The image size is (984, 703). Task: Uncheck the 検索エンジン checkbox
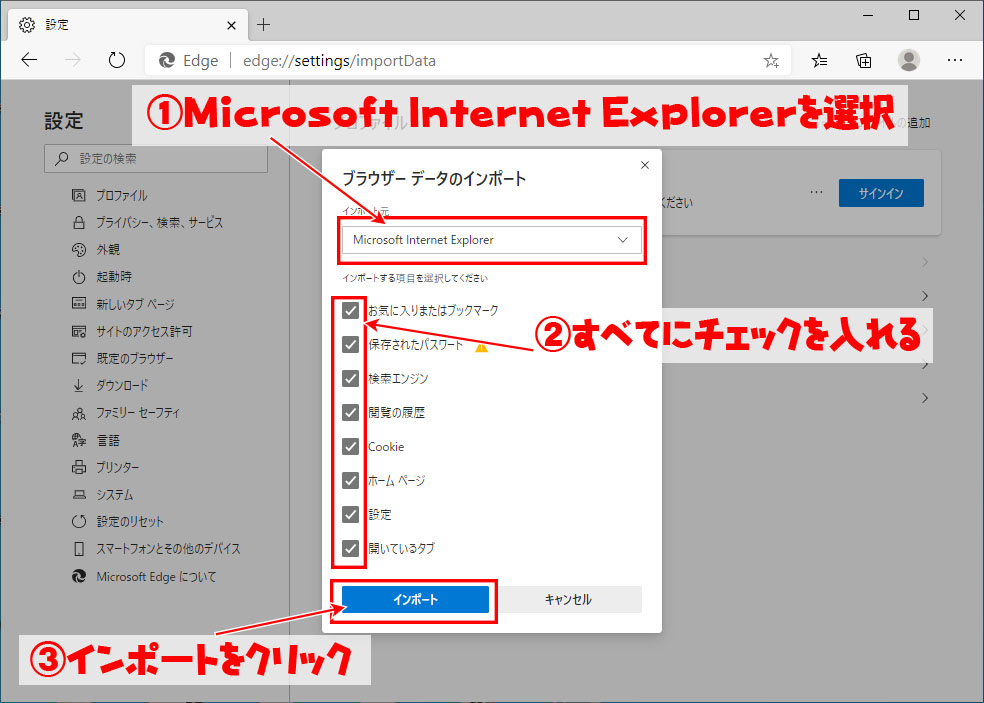[350, 378]
